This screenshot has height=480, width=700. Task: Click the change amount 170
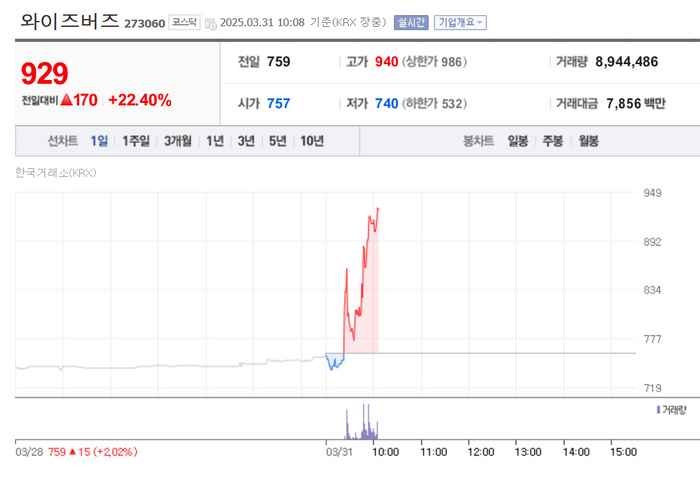(x=85, y=100)
